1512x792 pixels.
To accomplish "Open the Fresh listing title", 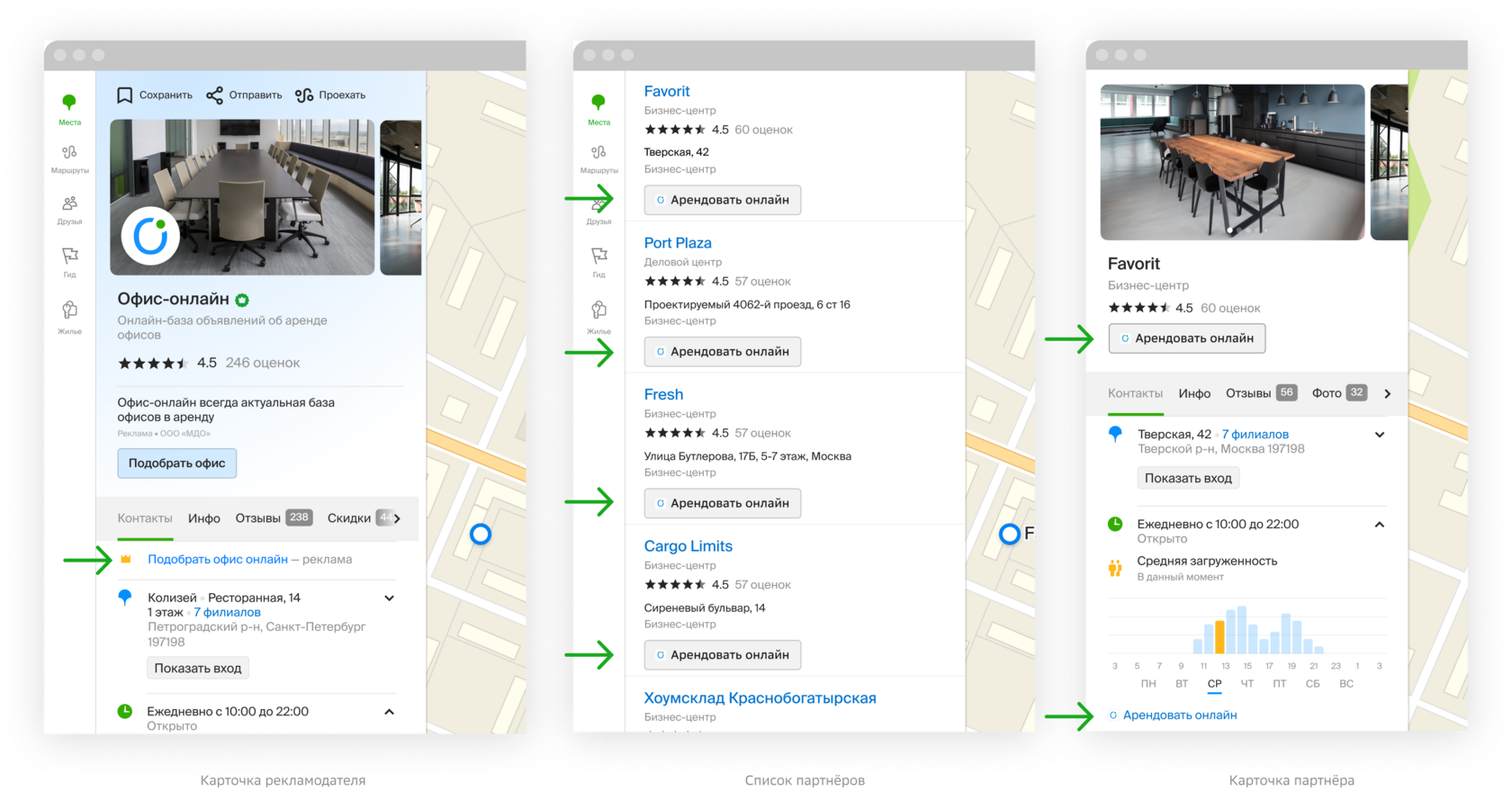I will (x=663, y=394).
